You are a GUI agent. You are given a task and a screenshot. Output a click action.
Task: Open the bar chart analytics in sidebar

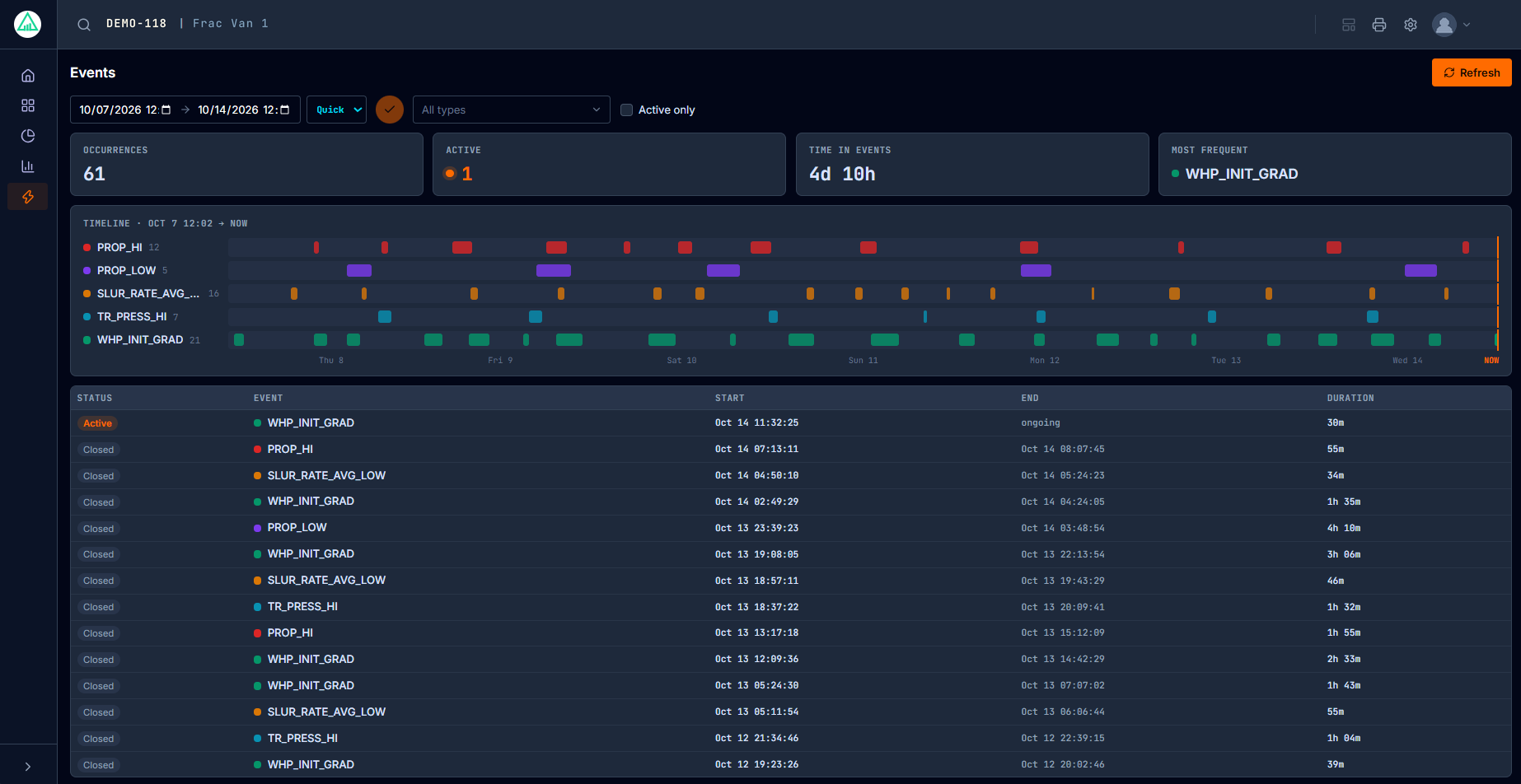[x=28, y=166]
